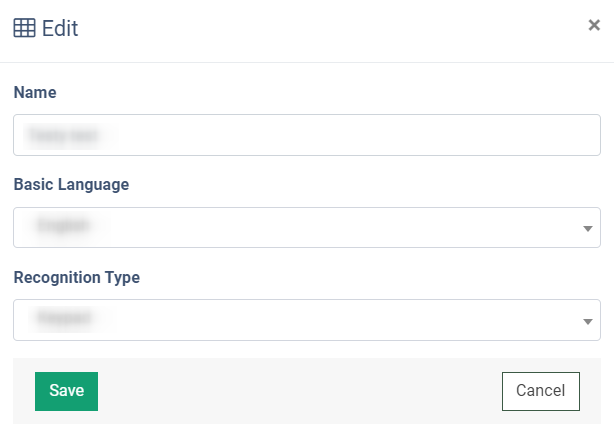Click the blurred selected Recognition Type value
Image resolution: width=614 pixels, height=431 pixels.
click(x=64, y=318)
